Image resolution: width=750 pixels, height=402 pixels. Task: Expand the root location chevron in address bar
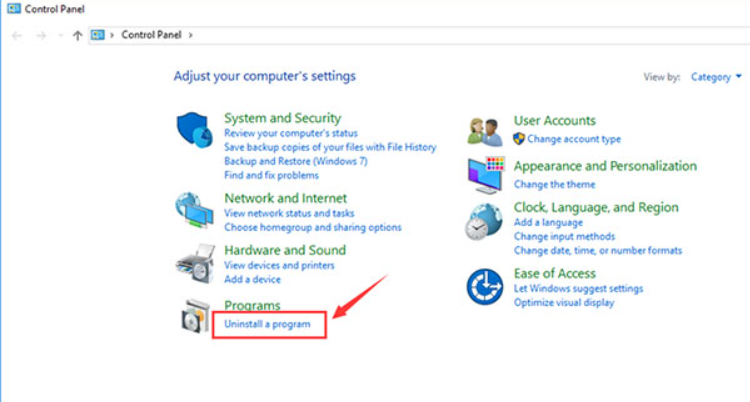(x=112, y=35)
